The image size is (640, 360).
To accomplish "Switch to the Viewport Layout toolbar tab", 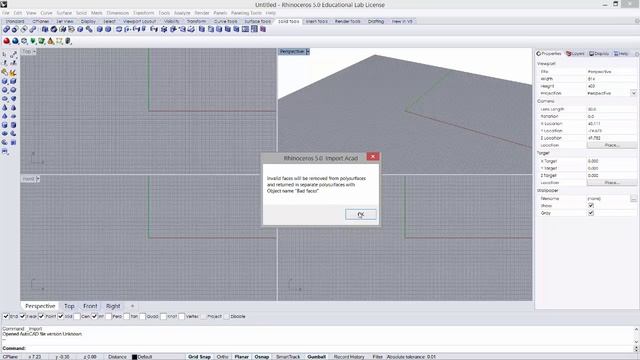I will [x=139, y=21].
